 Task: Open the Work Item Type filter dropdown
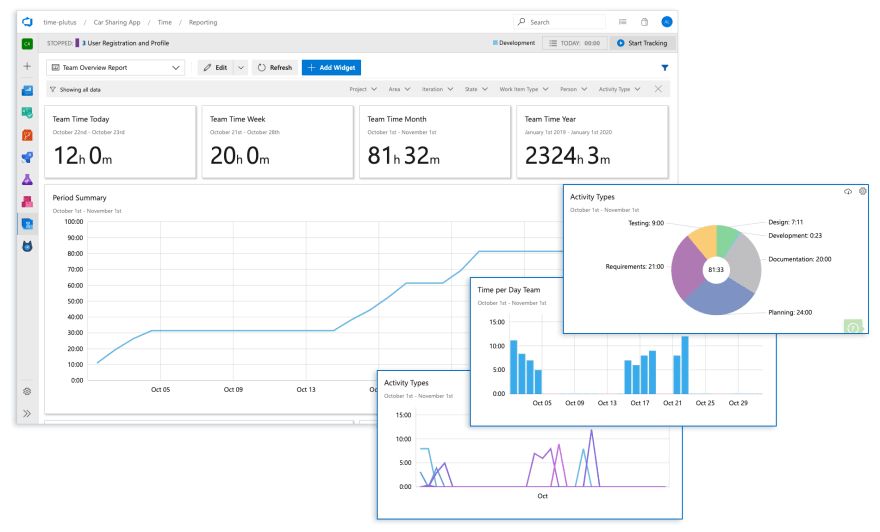click(524, 89)
